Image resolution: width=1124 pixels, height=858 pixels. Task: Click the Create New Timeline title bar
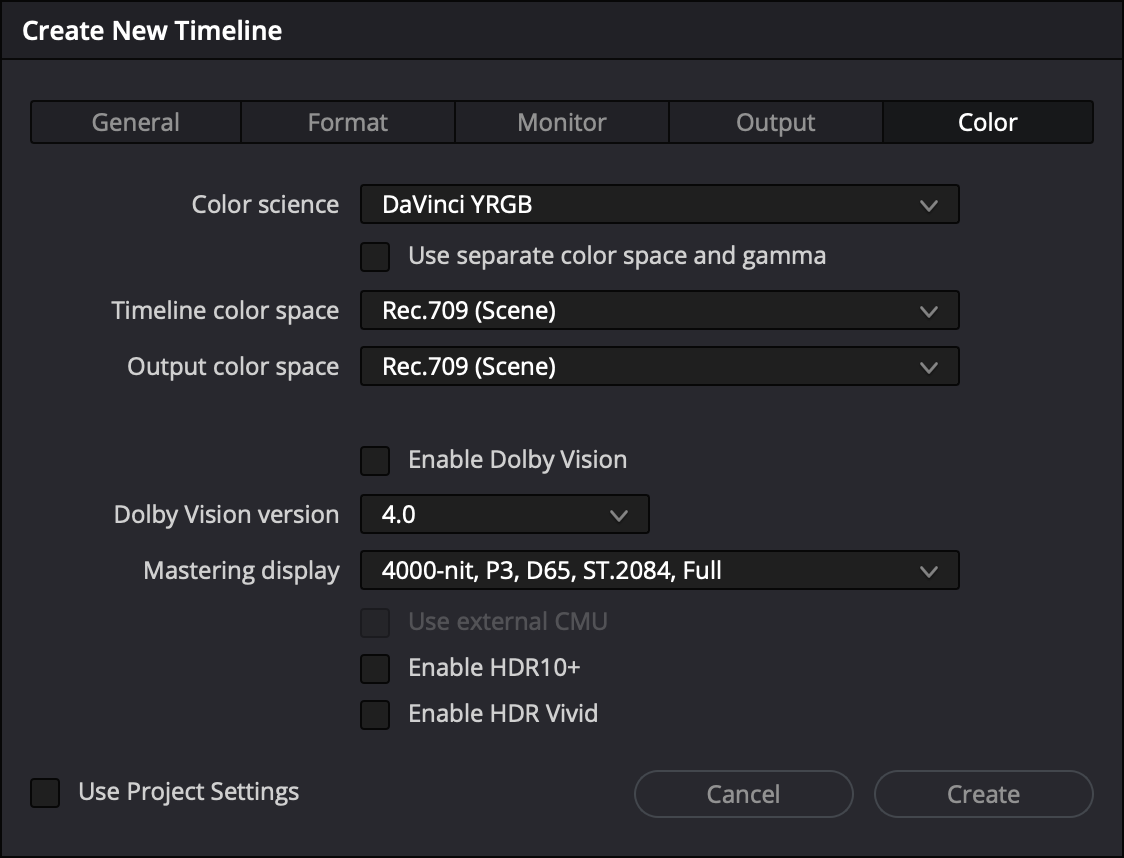click(x=152, y=31)
